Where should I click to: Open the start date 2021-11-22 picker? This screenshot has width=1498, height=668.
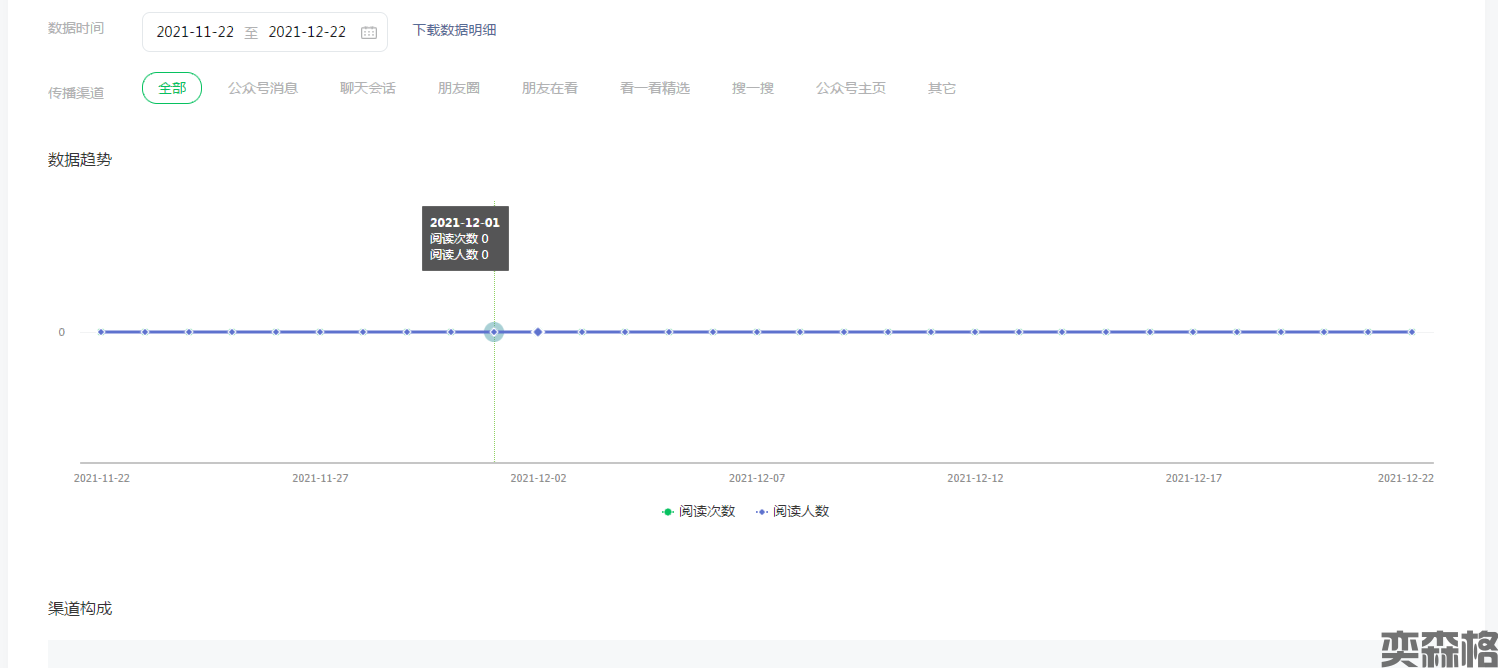coord(195,32)
